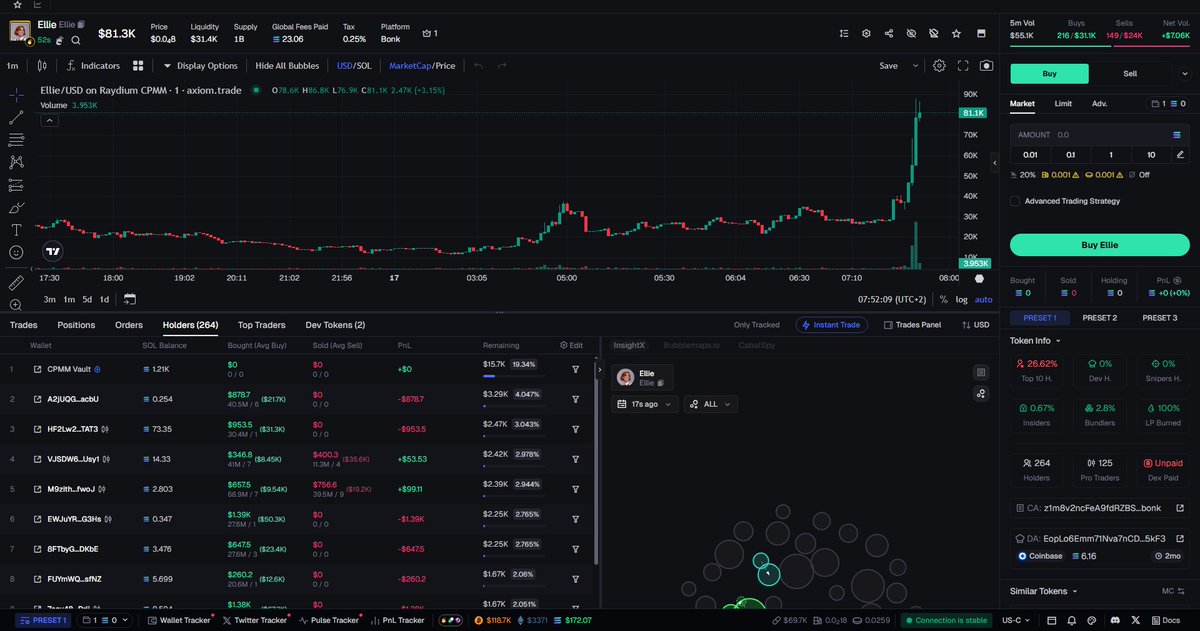Open the Top Traders tab
This screenshot has width=1200, height=631.
[261, 325]
